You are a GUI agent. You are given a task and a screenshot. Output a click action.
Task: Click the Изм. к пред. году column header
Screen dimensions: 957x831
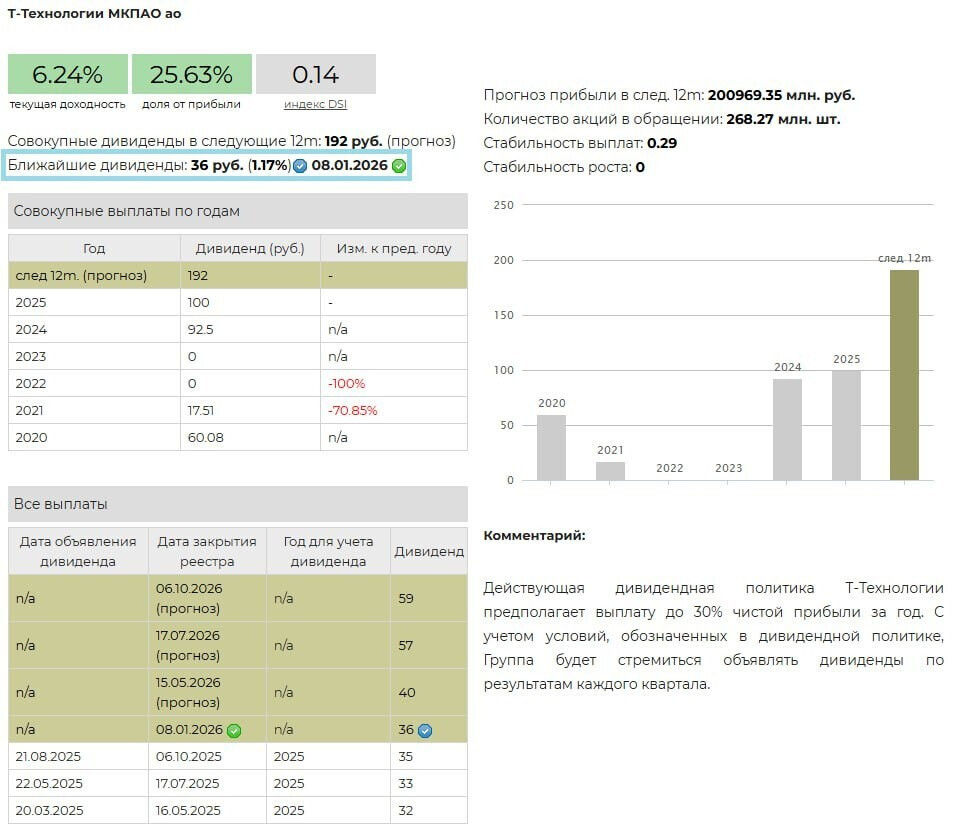(x=393, y=248)
